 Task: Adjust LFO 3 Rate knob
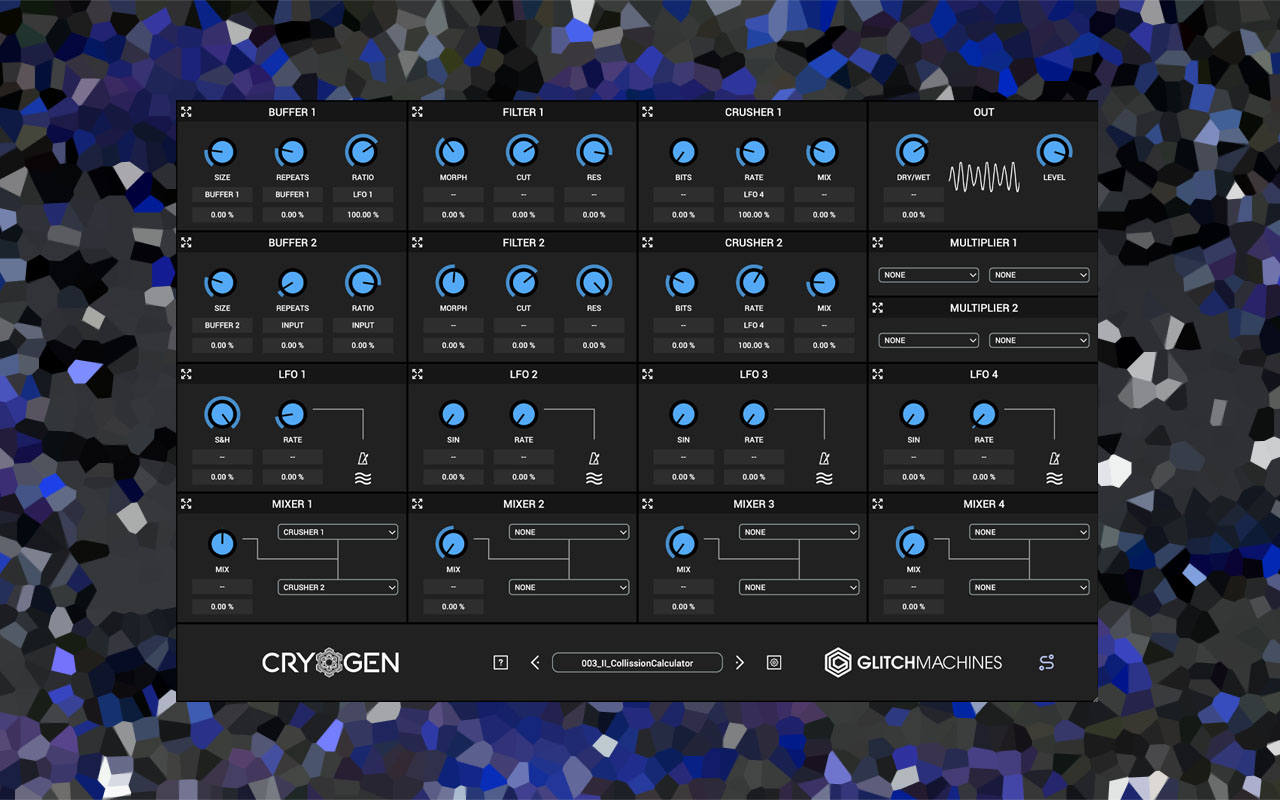pyautogui.click(x=754, y=413)
